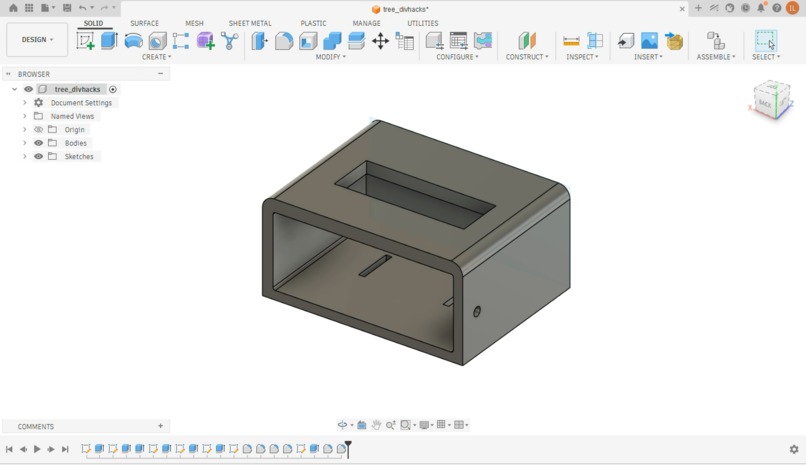Add a comment with the plus button
The image size is (806, 465).
(160, 426)
